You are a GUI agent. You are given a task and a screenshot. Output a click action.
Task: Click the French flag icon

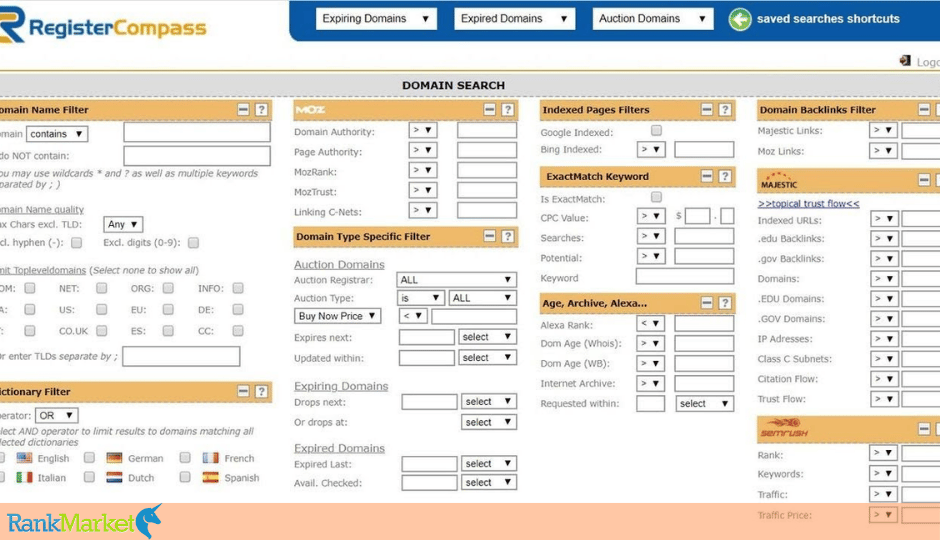click(x=210, y=458)
